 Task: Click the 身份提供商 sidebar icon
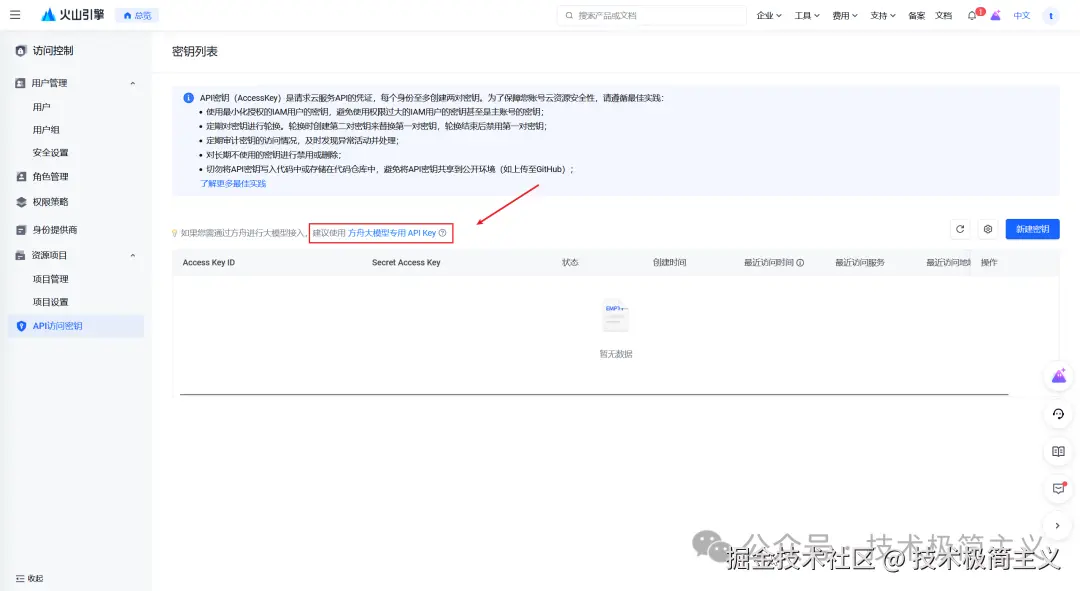[x=21, y=229]
